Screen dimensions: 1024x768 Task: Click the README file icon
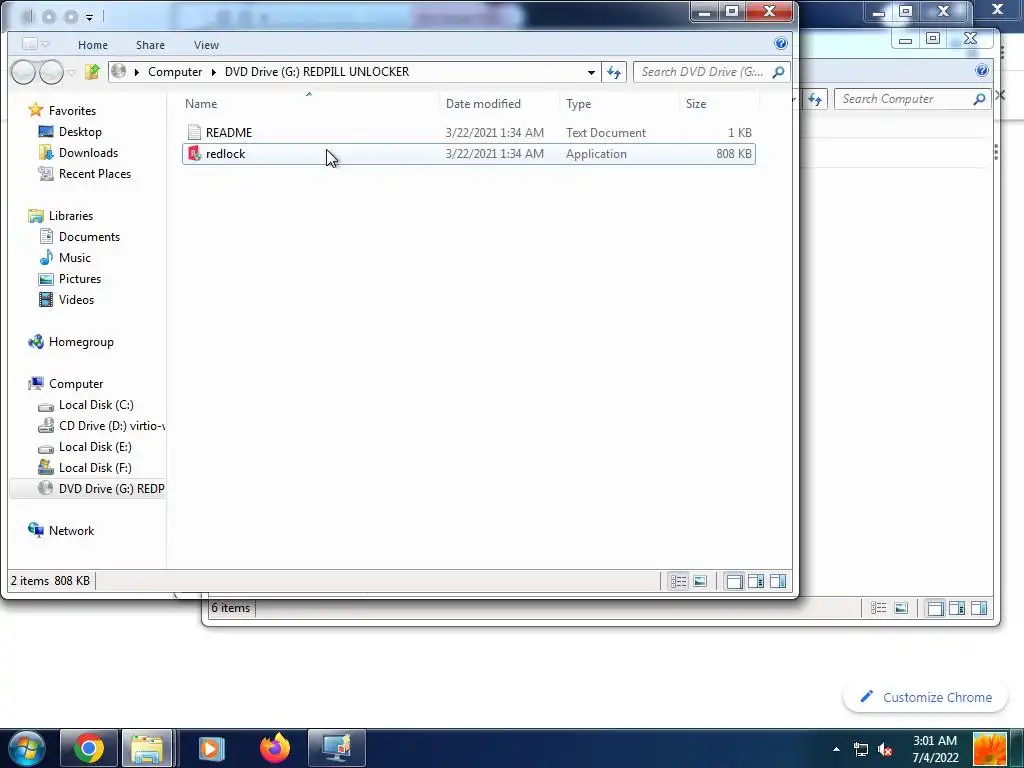click(x=194, y=133)
